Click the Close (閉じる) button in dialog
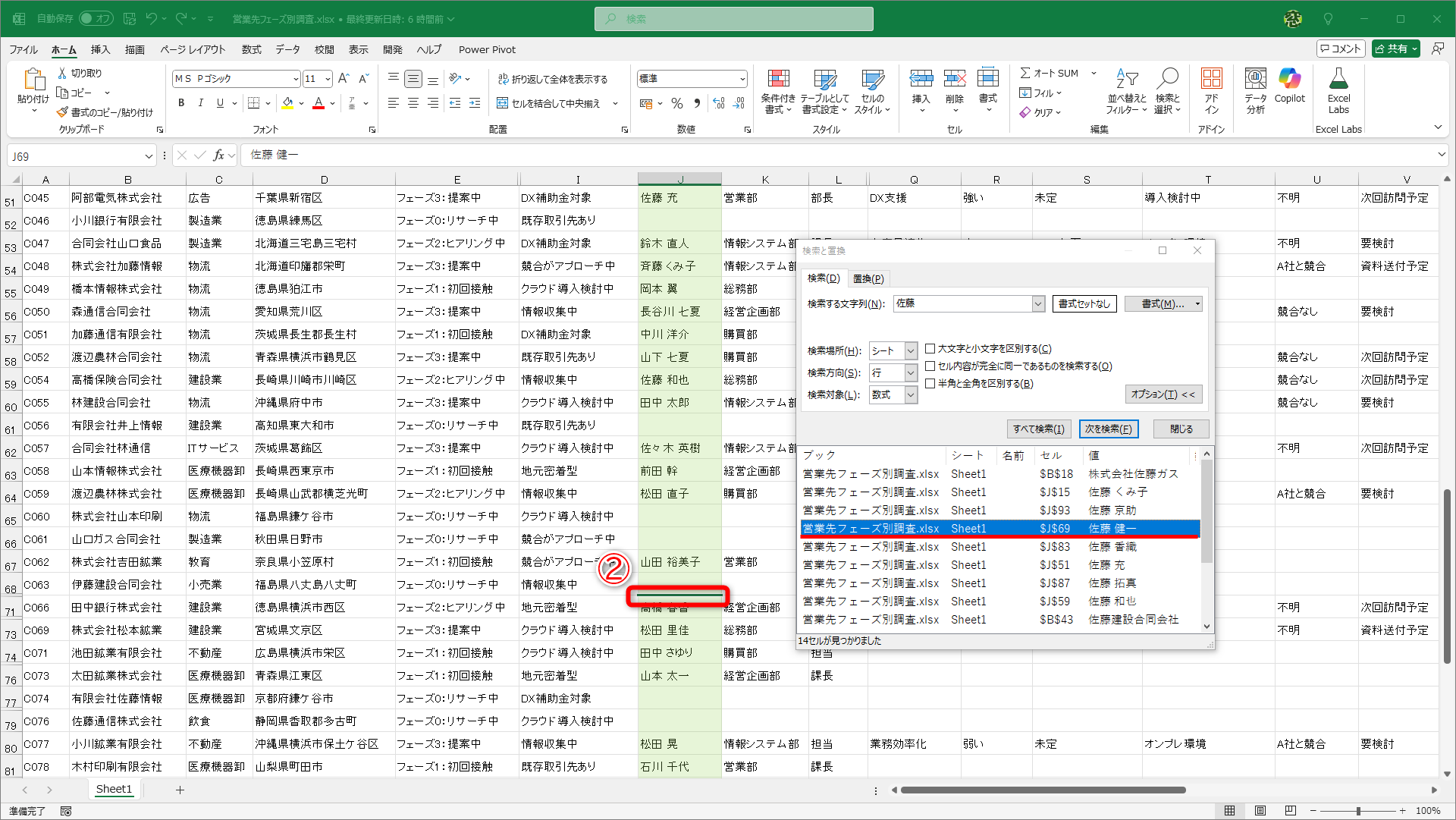This screenshot has height=820, width=1456. 1180,429
